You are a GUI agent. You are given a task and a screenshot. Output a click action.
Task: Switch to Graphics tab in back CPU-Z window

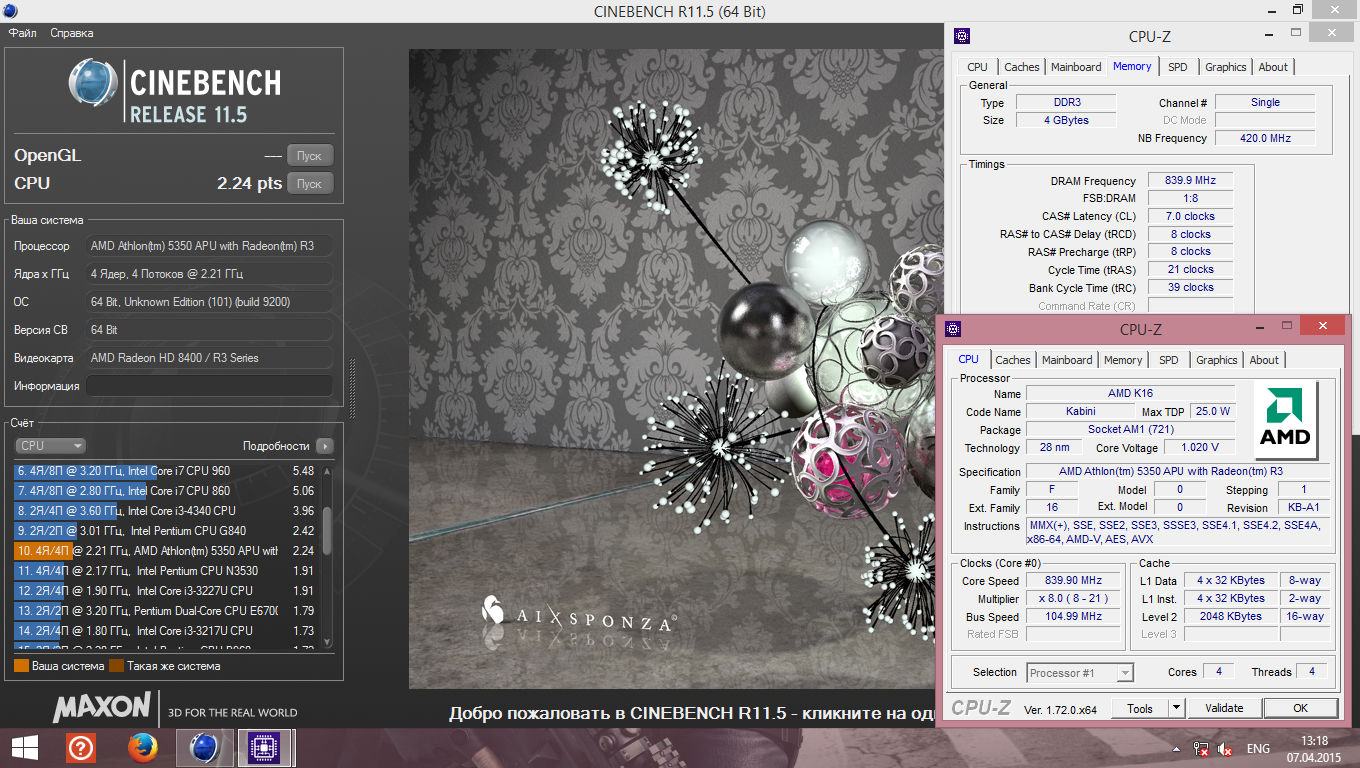pos(1225,67)
